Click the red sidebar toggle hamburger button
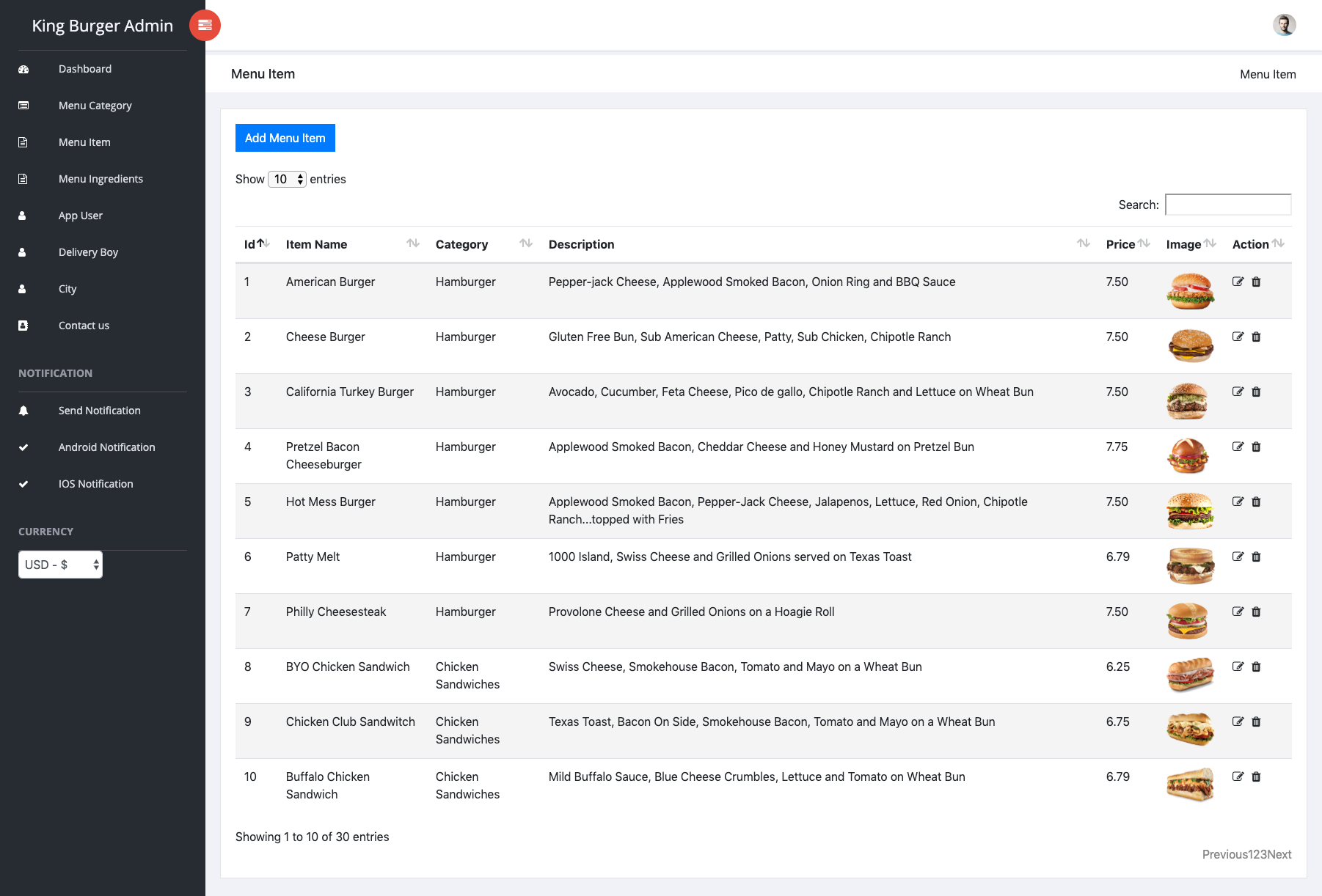Viewport: 1322px width, 896px height. (x=205, y=26)
